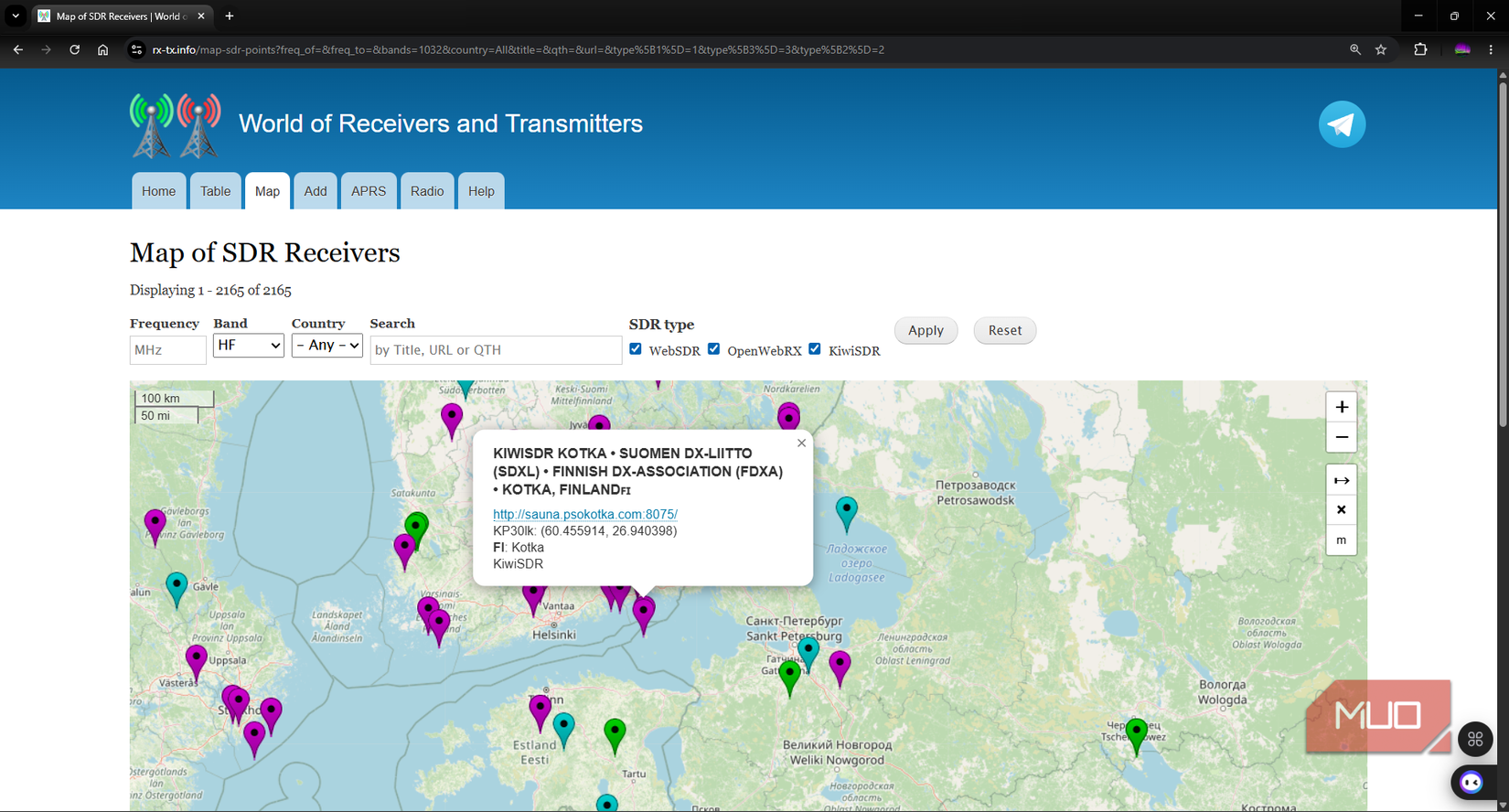Switch to the Home tab
The image size is (1509, 812).
tap(159, 191)
